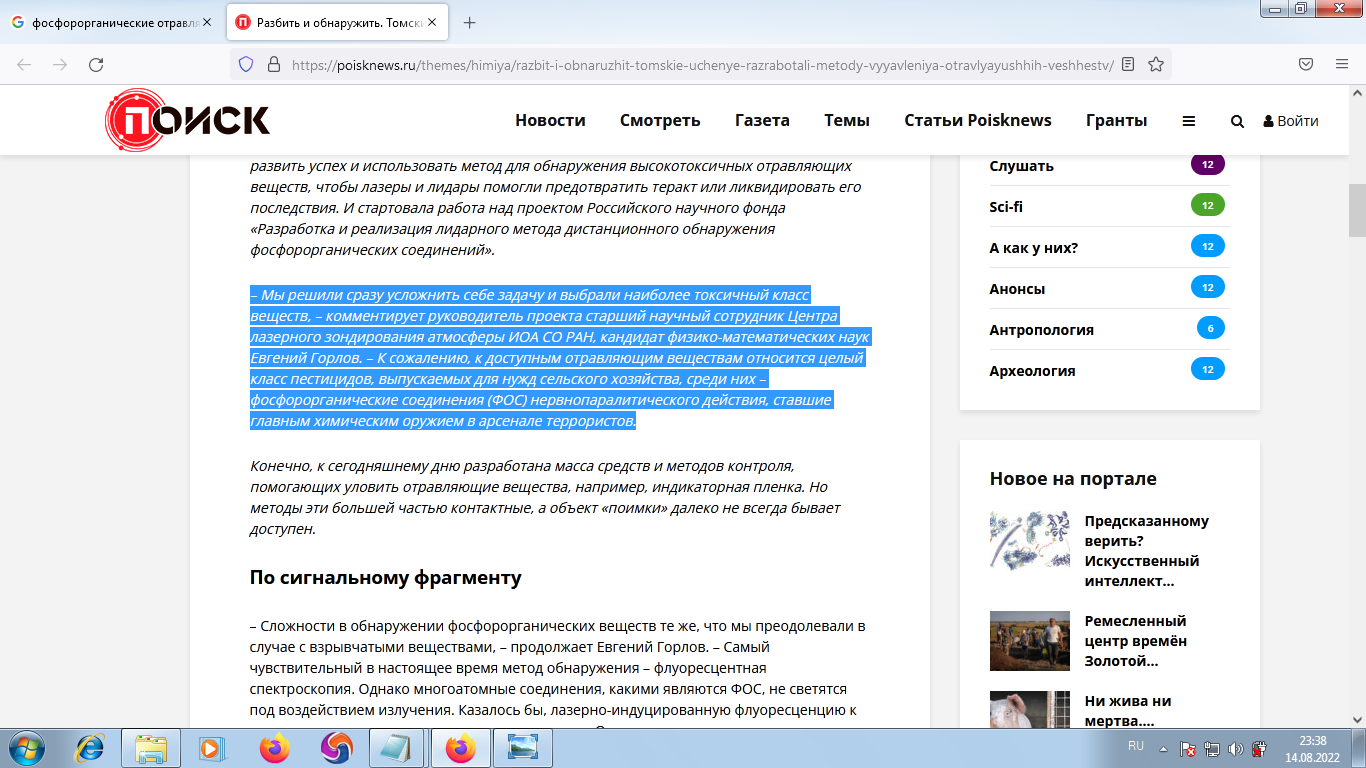
Task: Click the Firefox reload page icon
Action: pos(96,64)
